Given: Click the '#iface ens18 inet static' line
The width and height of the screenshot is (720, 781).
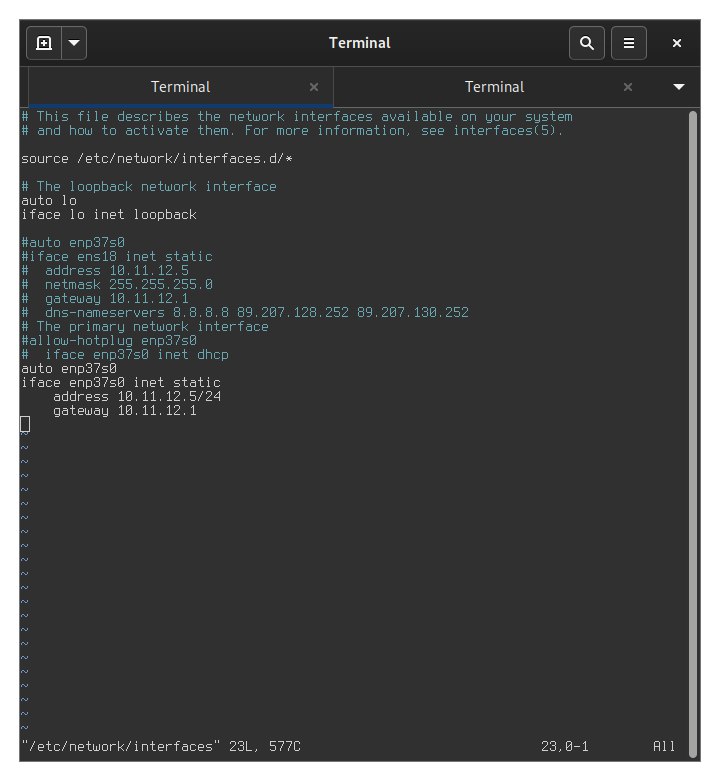Looking at the screenshot, I should click(x=117, y=257).
